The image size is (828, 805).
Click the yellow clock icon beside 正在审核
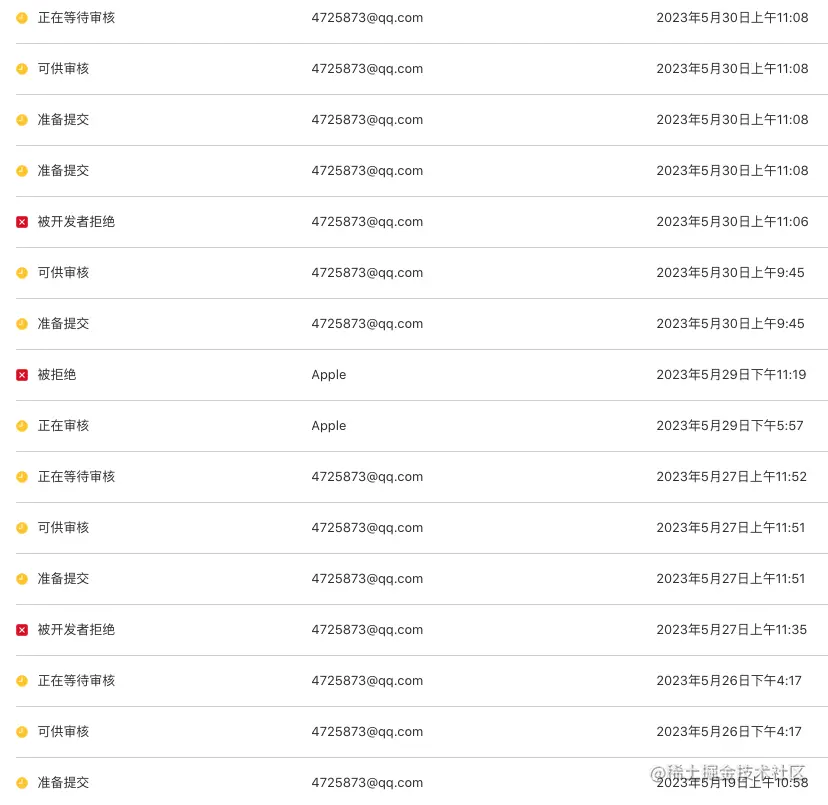pos(22,426)
